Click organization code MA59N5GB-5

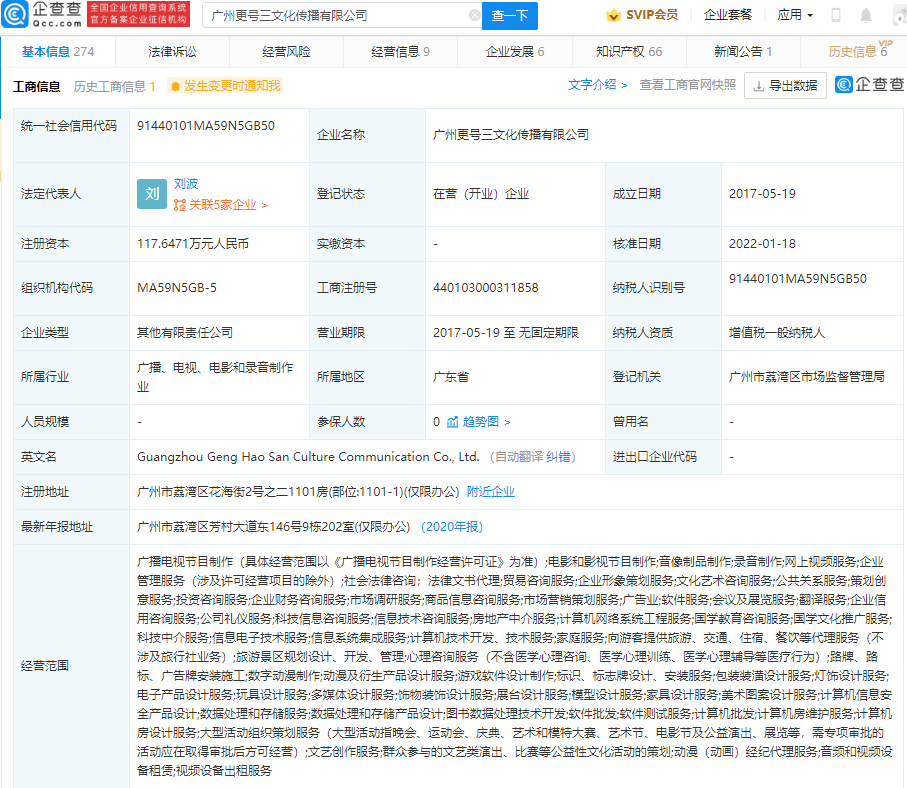coord(176,288)
